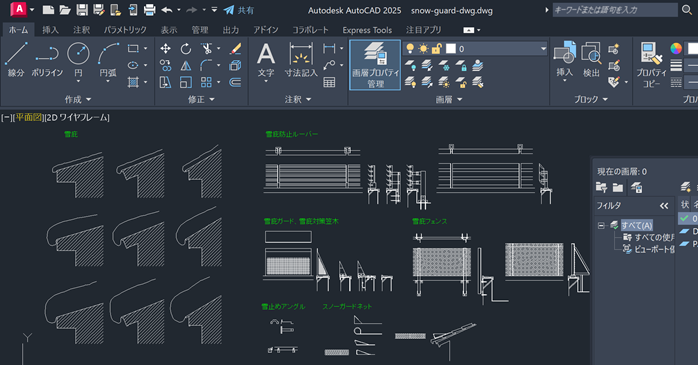
Task: Switch to the パラメトリック ribbon tab
Action: tap(125, 30)
